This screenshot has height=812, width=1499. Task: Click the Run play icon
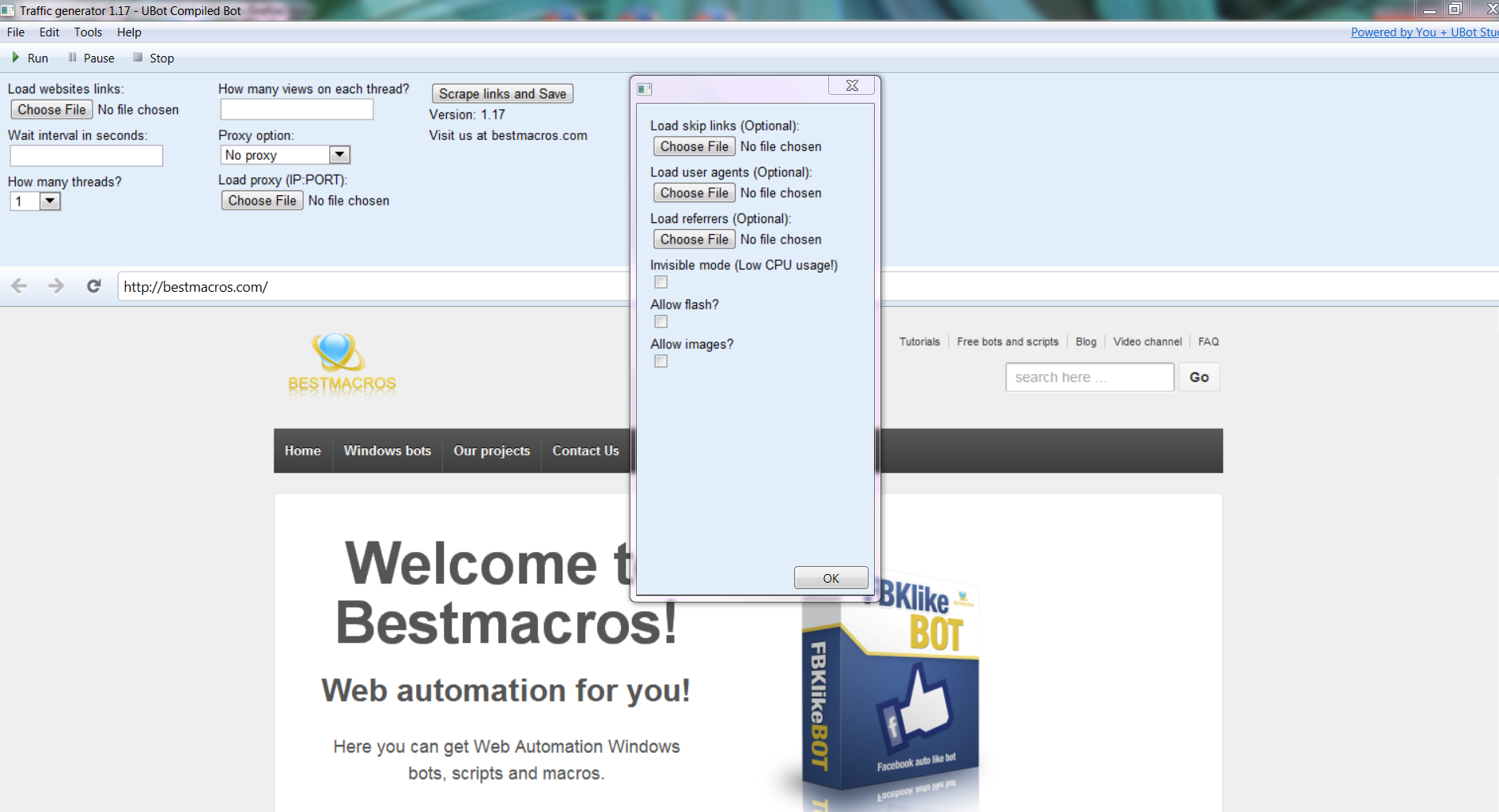tap(15, 58)
